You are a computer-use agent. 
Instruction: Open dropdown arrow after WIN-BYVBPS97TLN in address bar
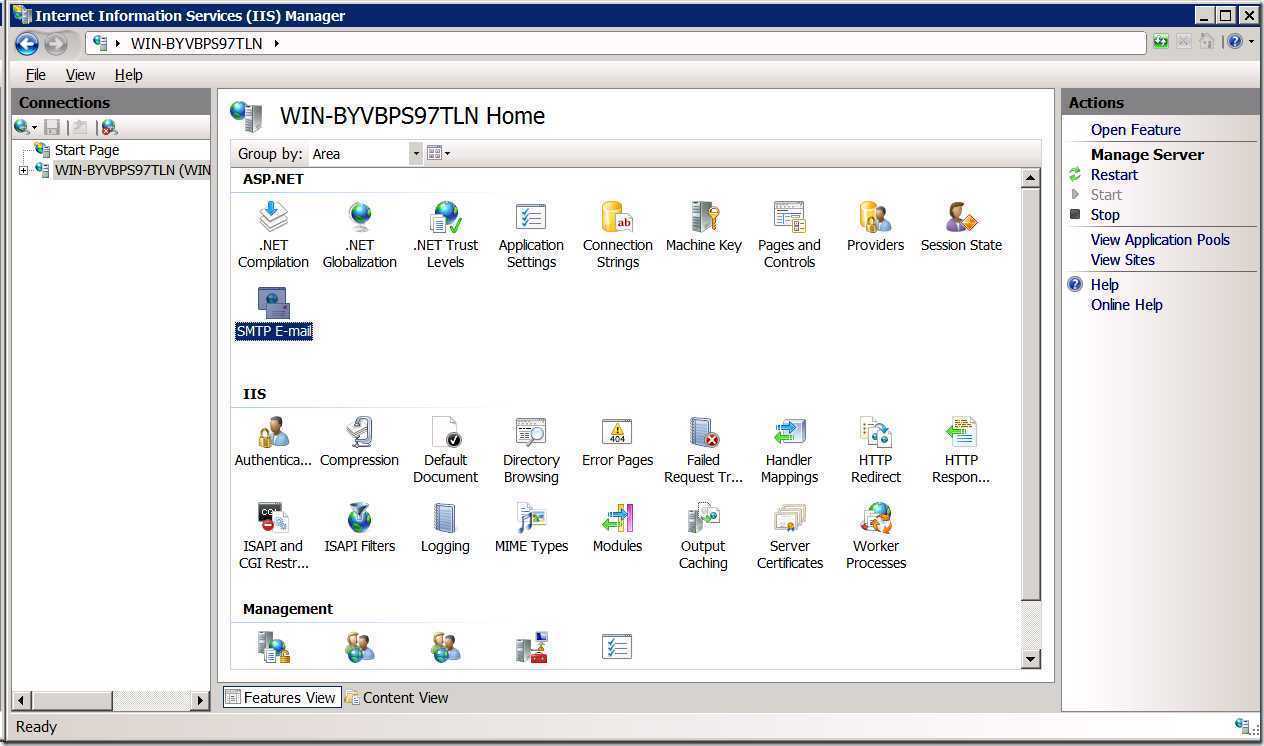tap(276, 43)
